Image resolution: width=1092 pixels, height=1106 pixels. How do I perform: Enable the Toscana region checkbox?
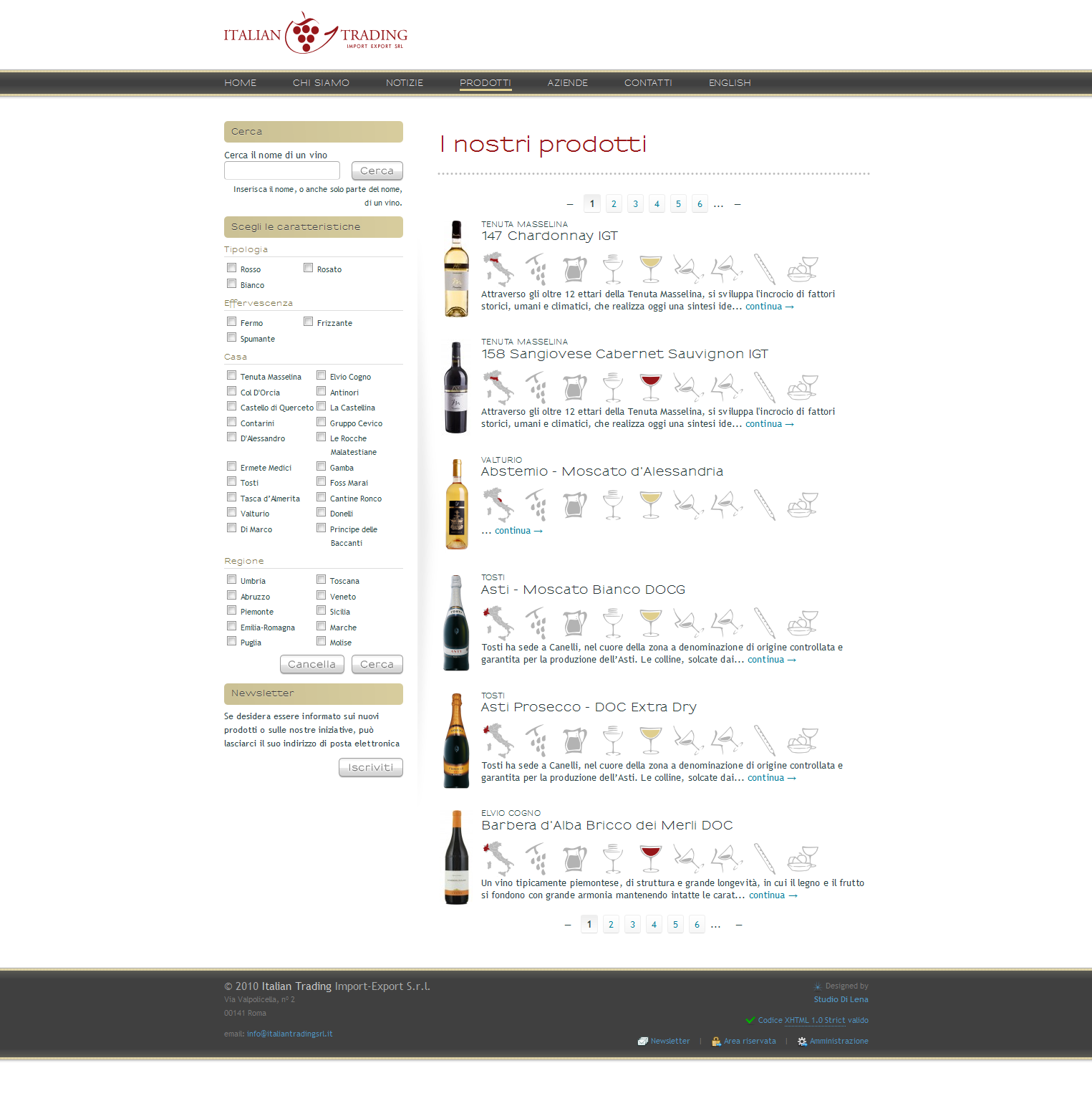click(321, 580)
